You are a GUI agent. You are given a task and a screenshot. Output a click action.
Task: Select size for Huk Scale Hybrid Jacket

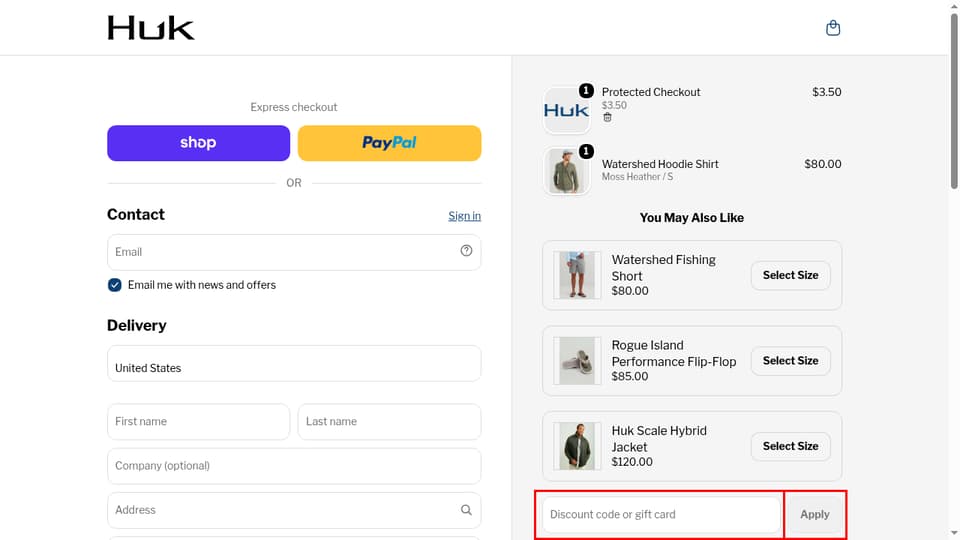click(790, 446)
